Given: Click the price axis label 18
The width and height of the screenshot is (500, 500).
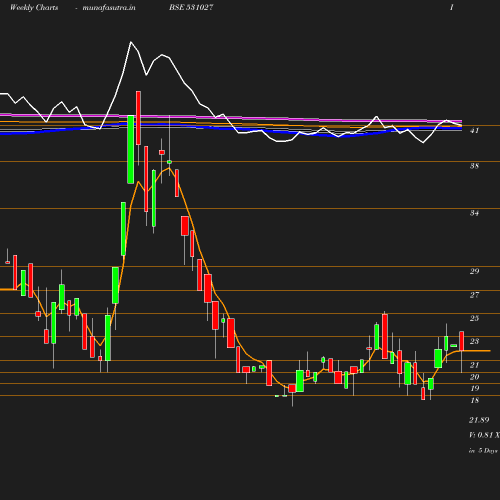Looking at the screenshot, I should click(474, 400).
